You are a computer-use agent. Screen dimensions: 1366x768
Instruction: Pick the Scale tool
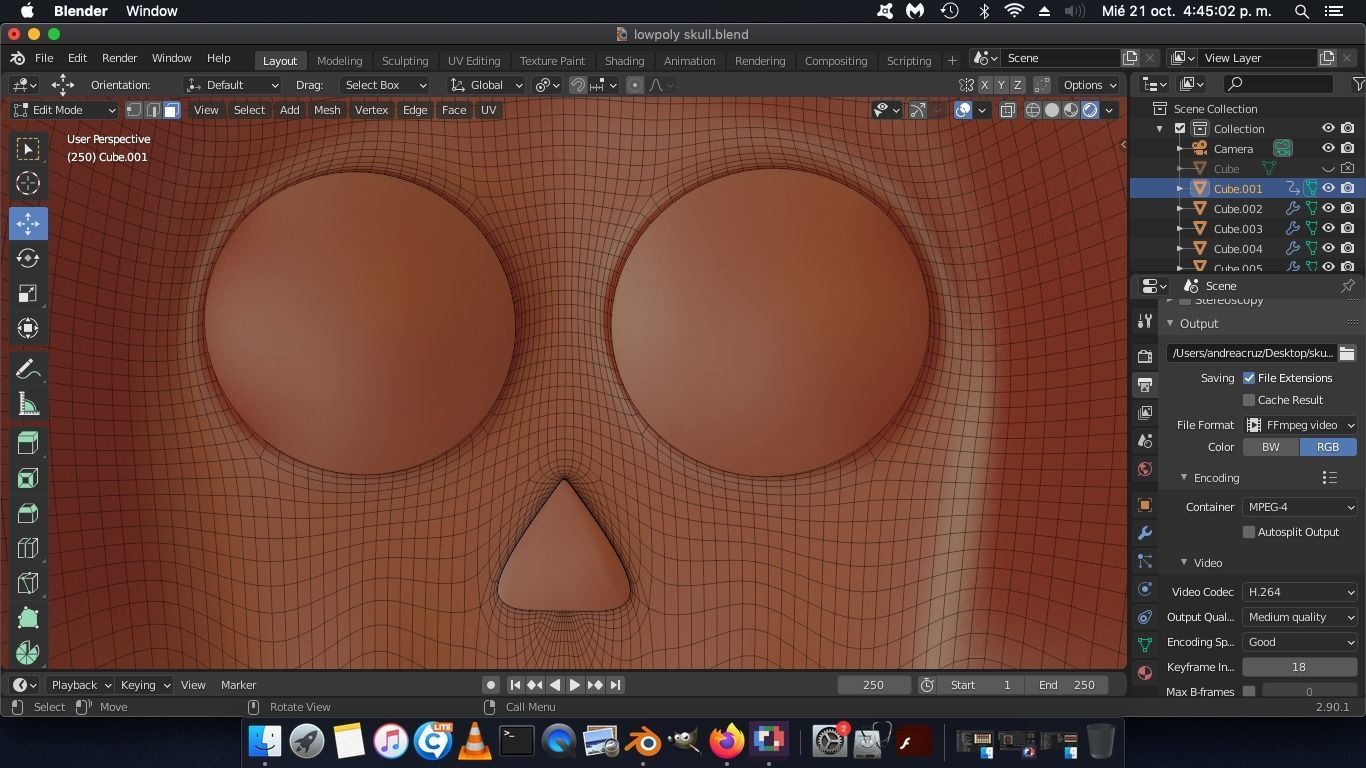[x=28, y=293]
